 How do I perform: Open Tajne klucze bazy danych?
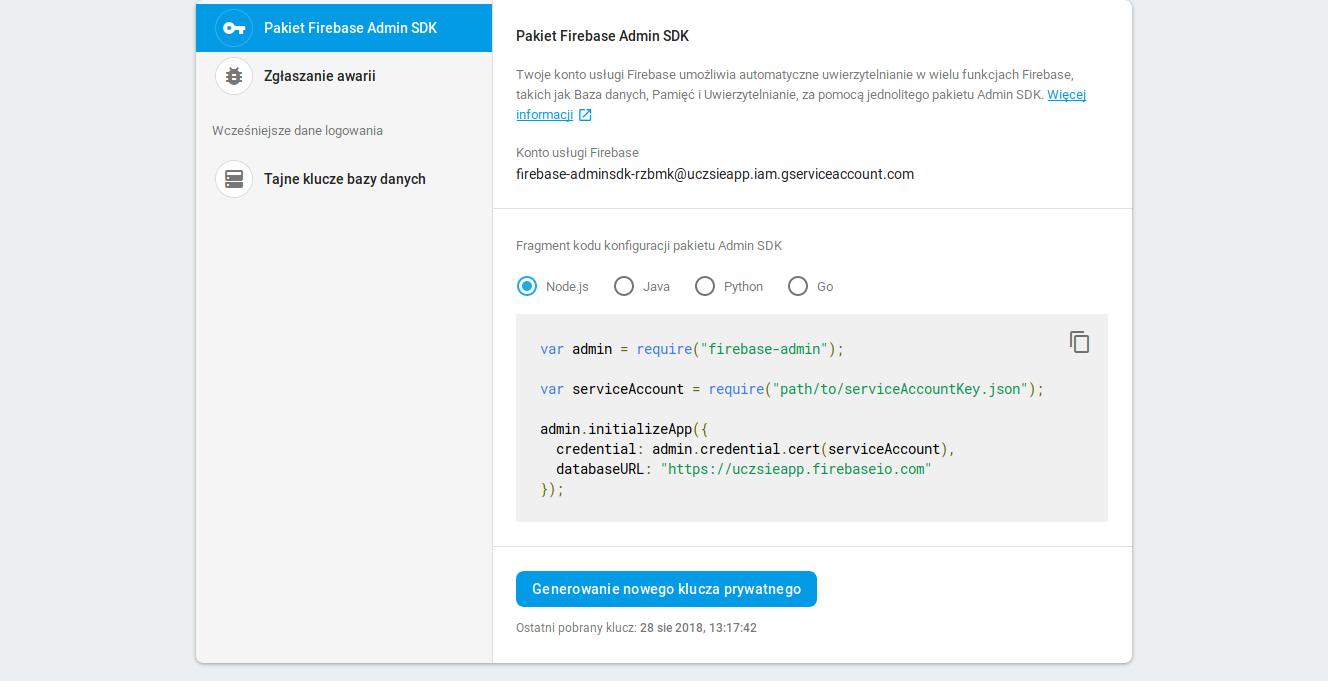(344, 179)
